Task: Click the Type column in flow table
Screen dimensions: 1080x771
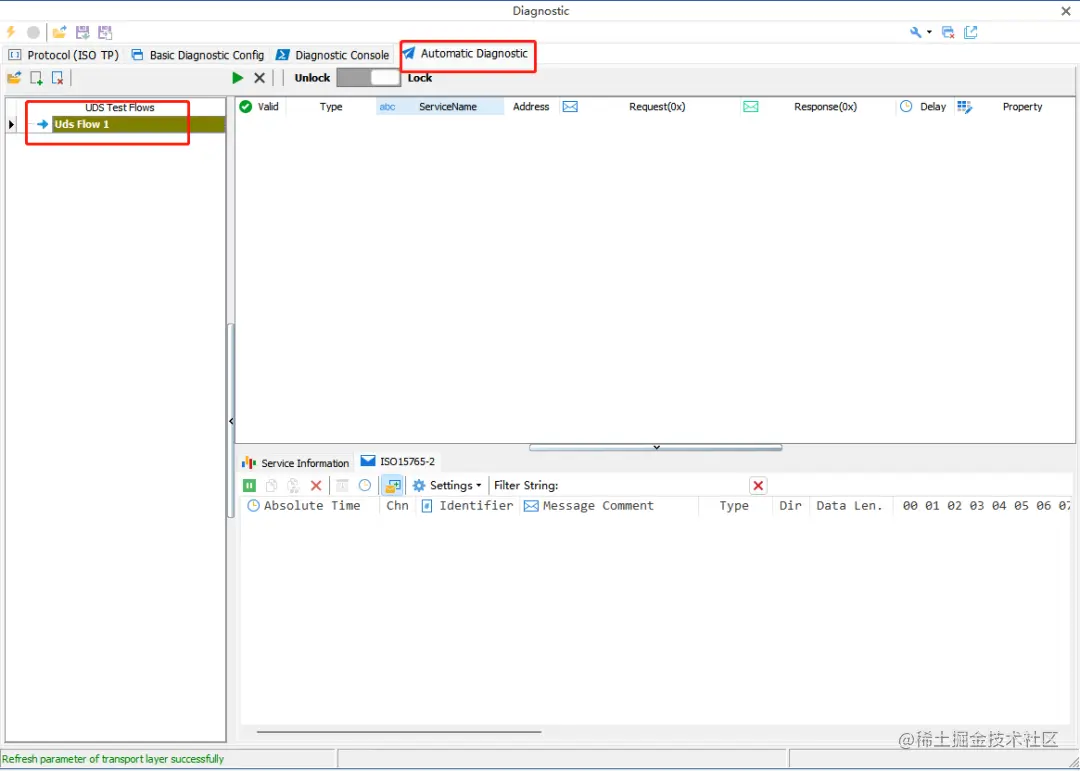Action: 331,107
